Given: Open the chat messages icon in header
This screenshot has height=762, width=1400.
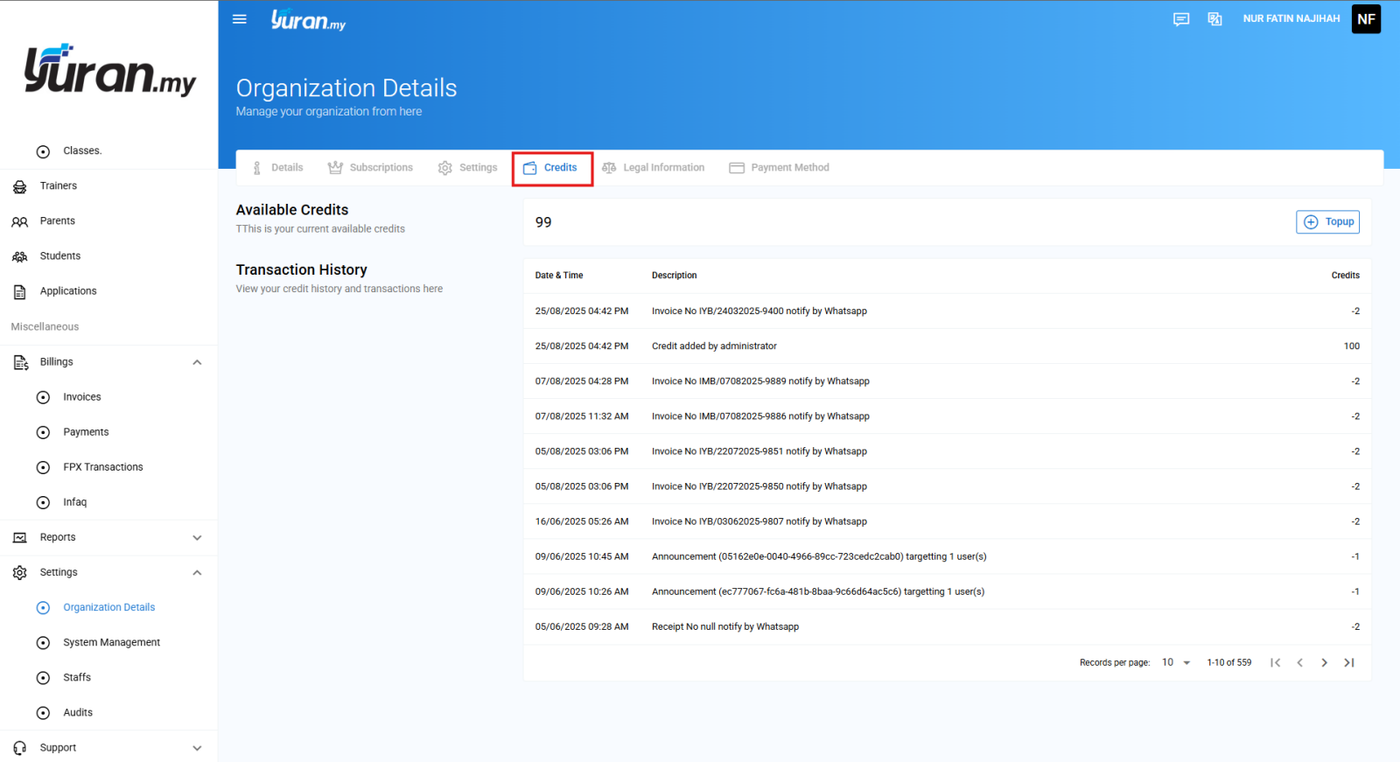Looking at the screenshot, I should tap(1181, 19).
